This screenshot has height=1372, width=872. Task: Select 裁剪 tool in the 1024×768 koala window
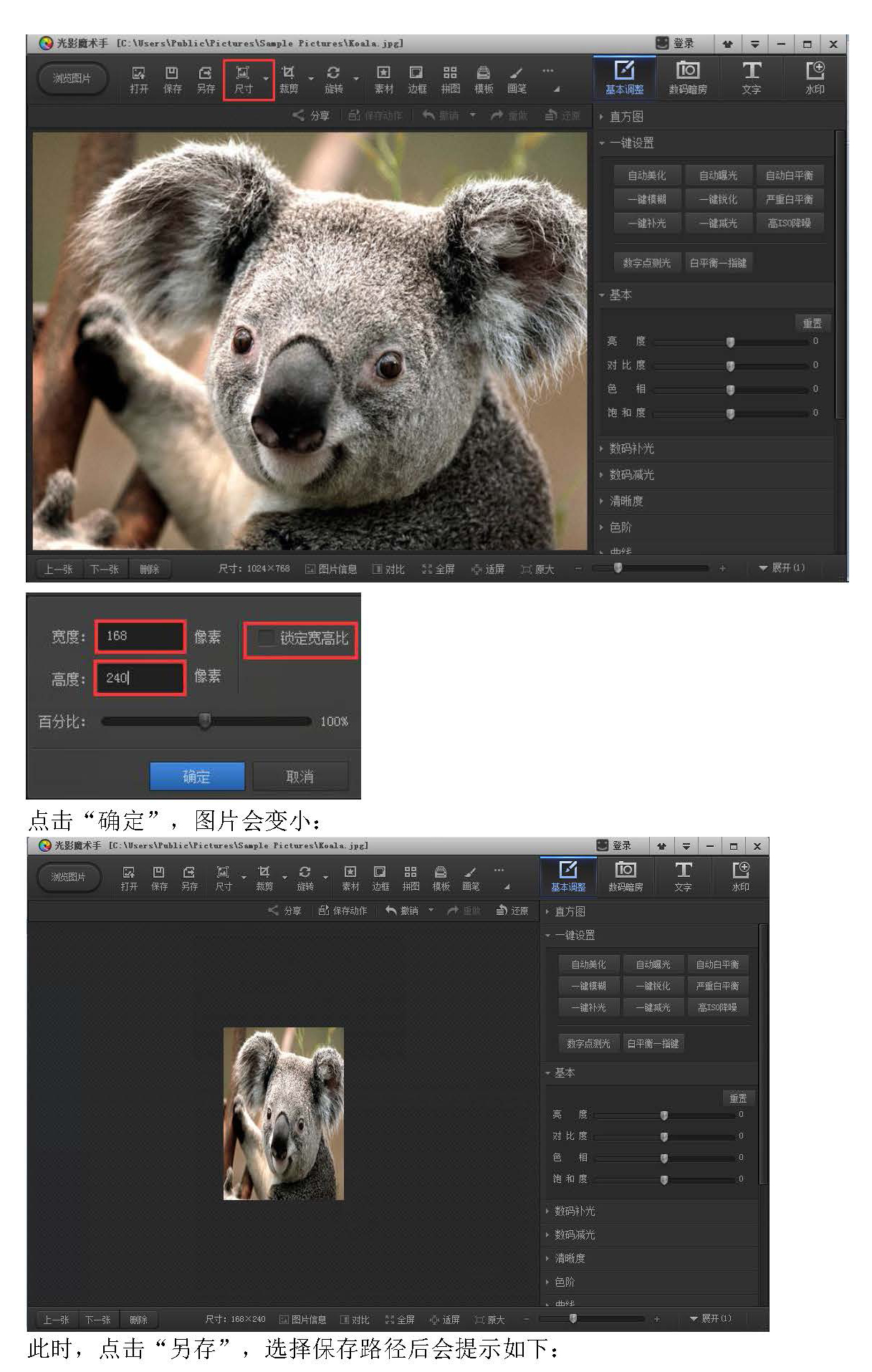pyautogui.click(x=289, y=80)
